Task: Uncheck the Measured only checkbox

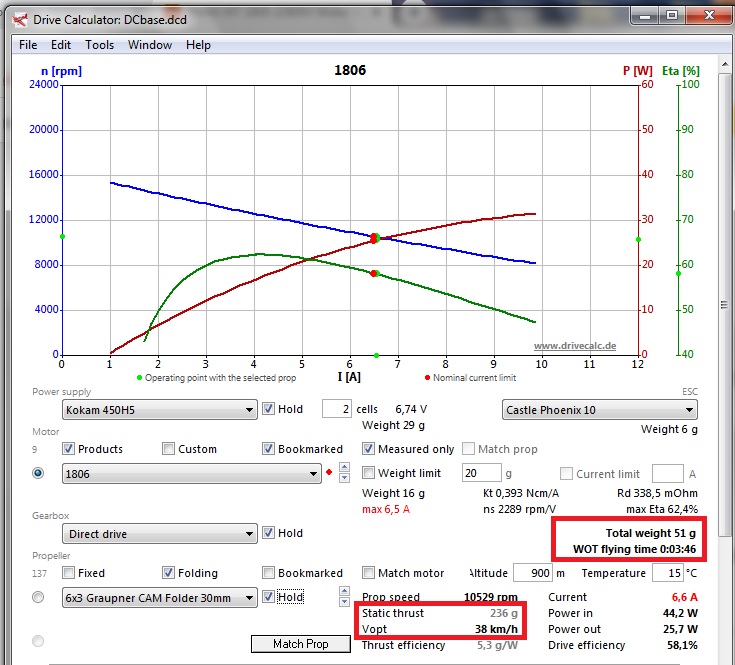Action: click(368, 449)
